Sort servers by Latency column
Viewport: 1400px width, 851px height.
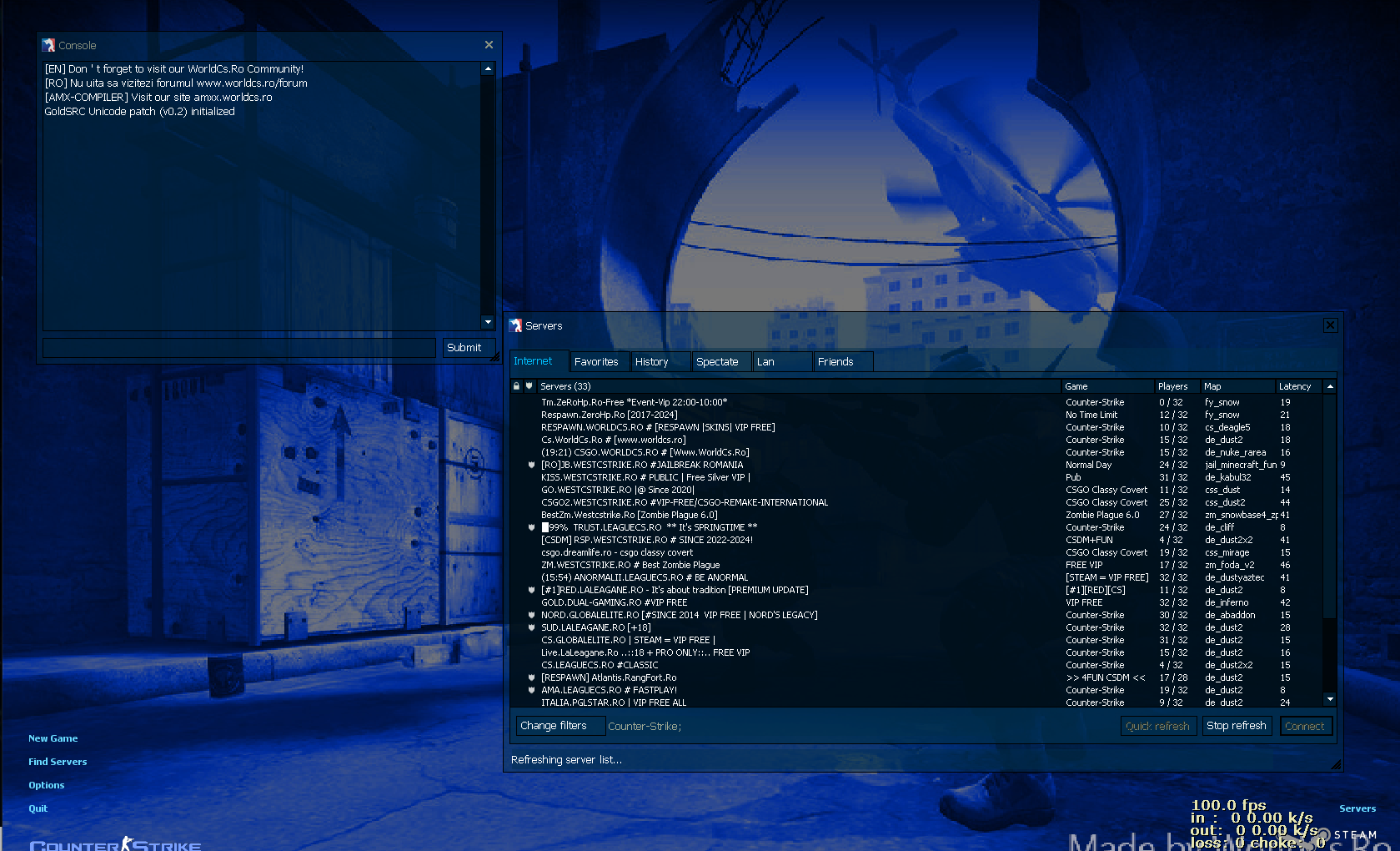coord(1298,386)
